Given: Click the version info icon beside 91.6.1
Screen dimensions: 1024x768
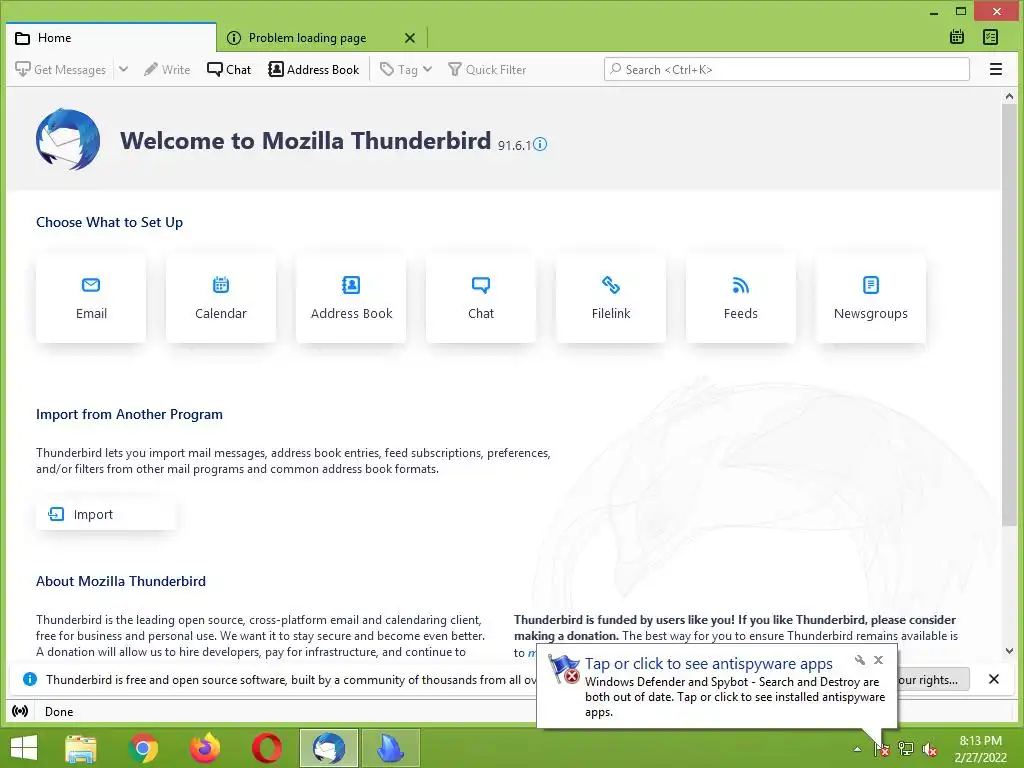Looking at the screenshot, I should (x=540, y=144).
